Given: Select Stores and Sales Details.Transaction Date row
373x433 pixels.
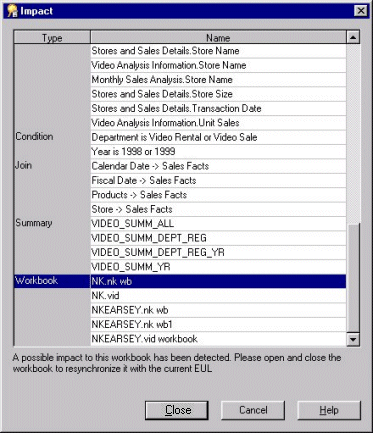Looking at the screenshot, I should coord(218,108).
